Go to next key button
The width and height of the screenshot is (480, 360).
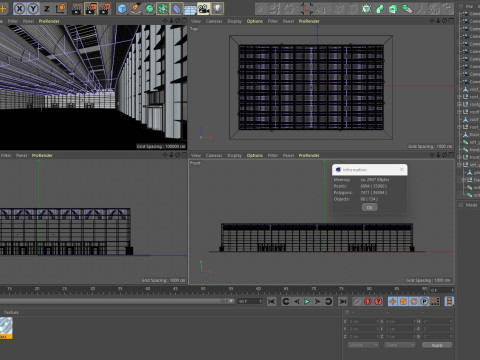click(328, 302)
